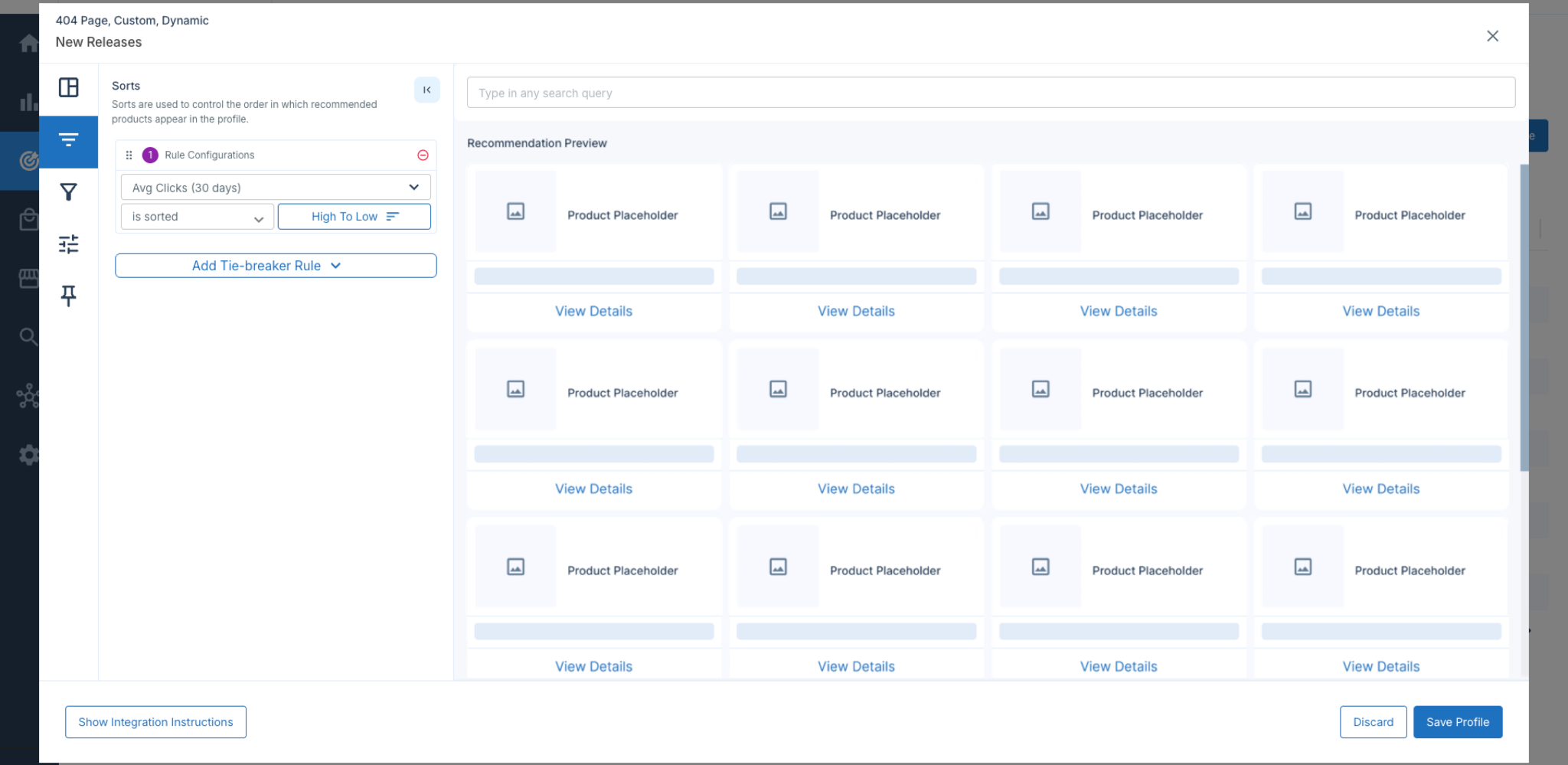Open the pinned products pin icon

69,296
